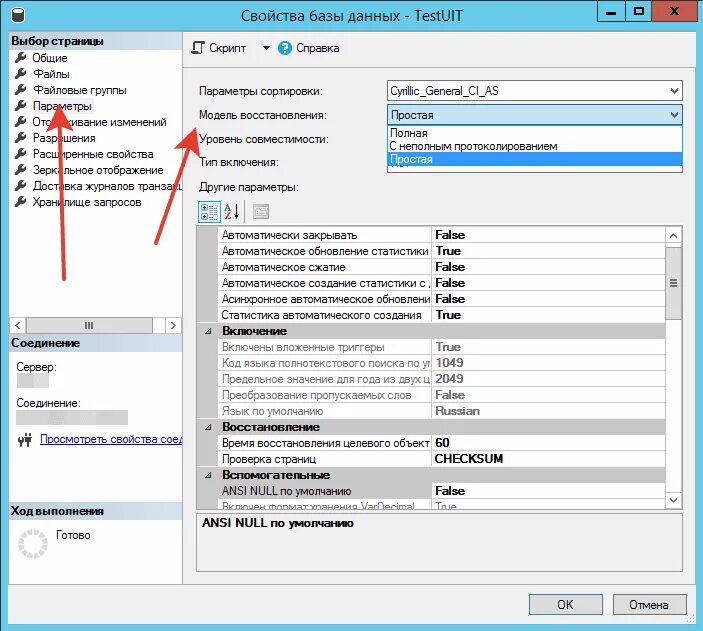Click Справка help button text
This screenshot has width=703, height=631.
(x=317, y=48)
